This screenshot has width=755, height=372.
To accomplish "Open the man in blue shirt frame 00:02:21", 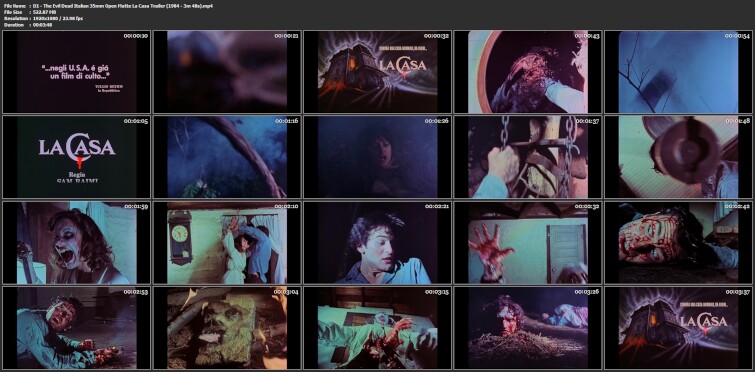I will [x=378, y=243].
